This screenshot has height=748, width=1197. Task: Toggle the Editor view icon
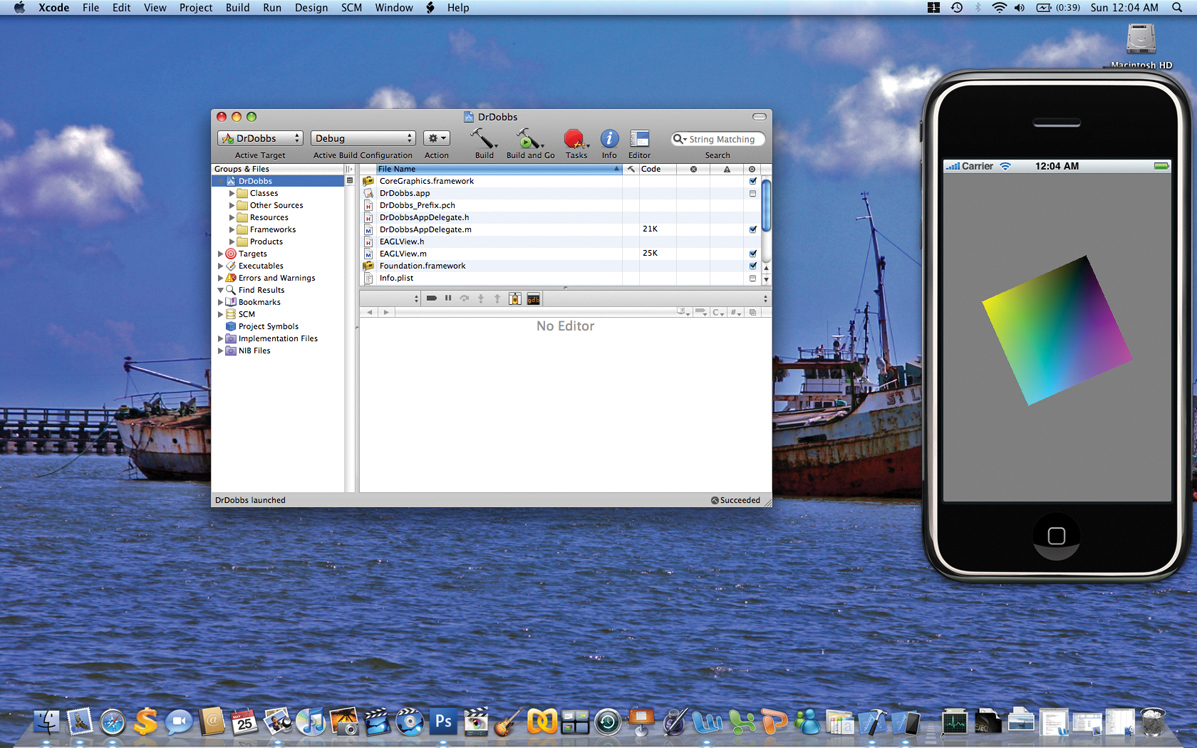point(640,139)
